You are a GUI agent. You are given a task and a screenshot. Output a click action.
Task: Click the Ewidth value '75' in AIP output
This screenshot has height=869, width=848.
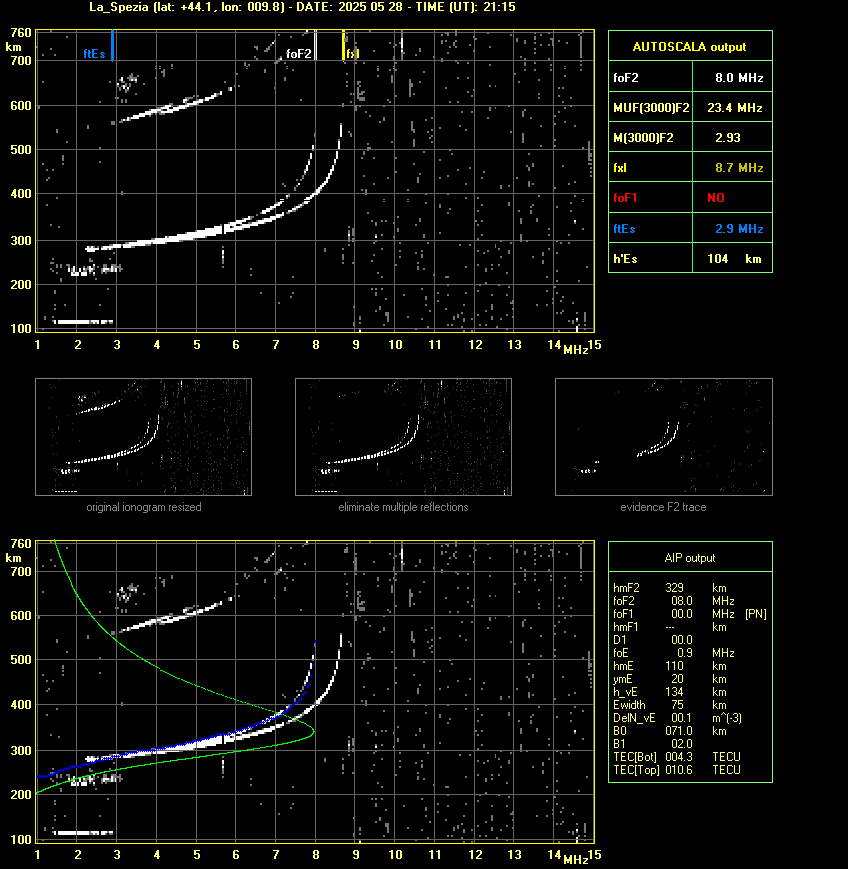(677, 705)
